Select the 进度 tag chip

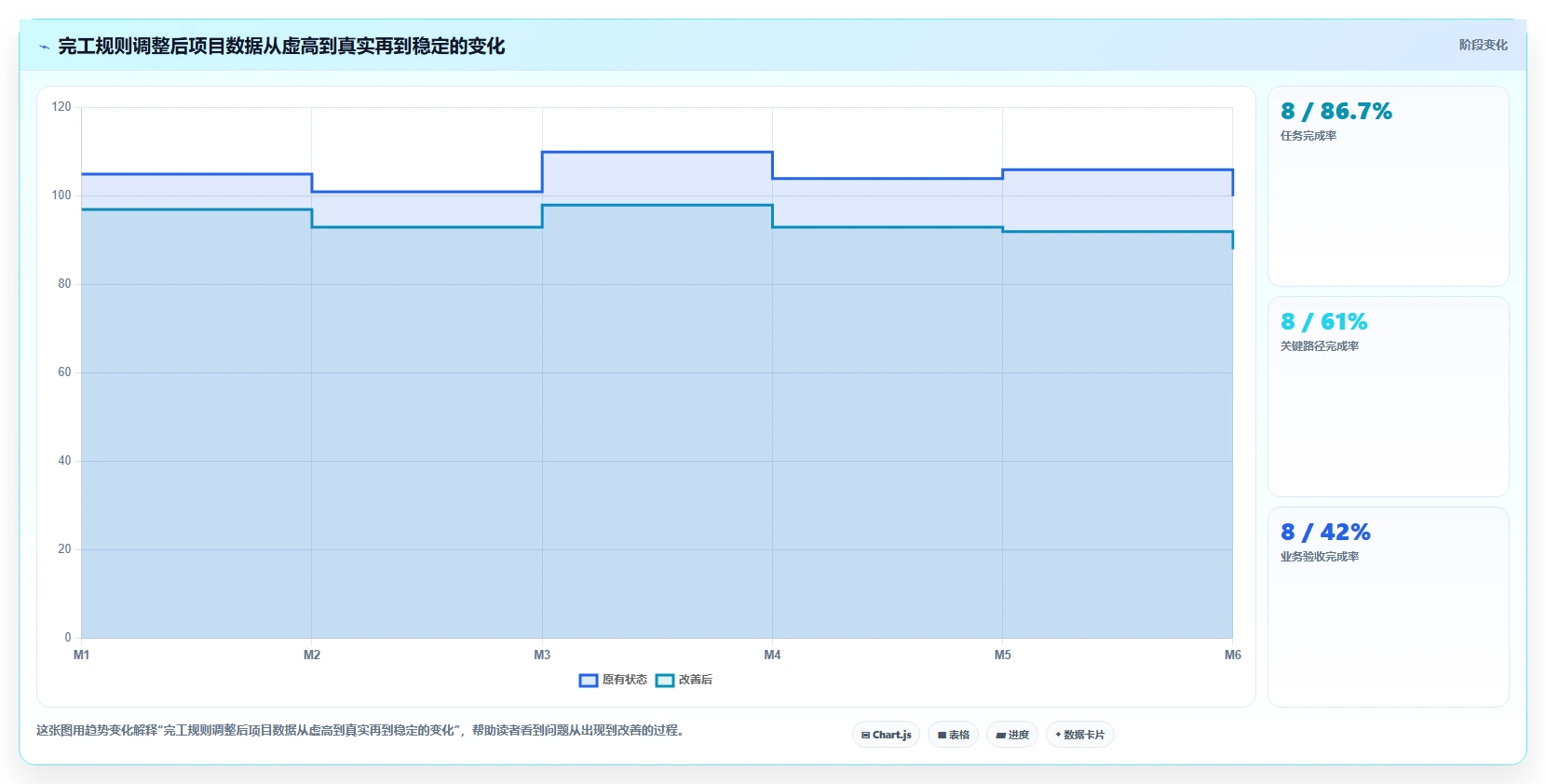(x=1012, y=735)
